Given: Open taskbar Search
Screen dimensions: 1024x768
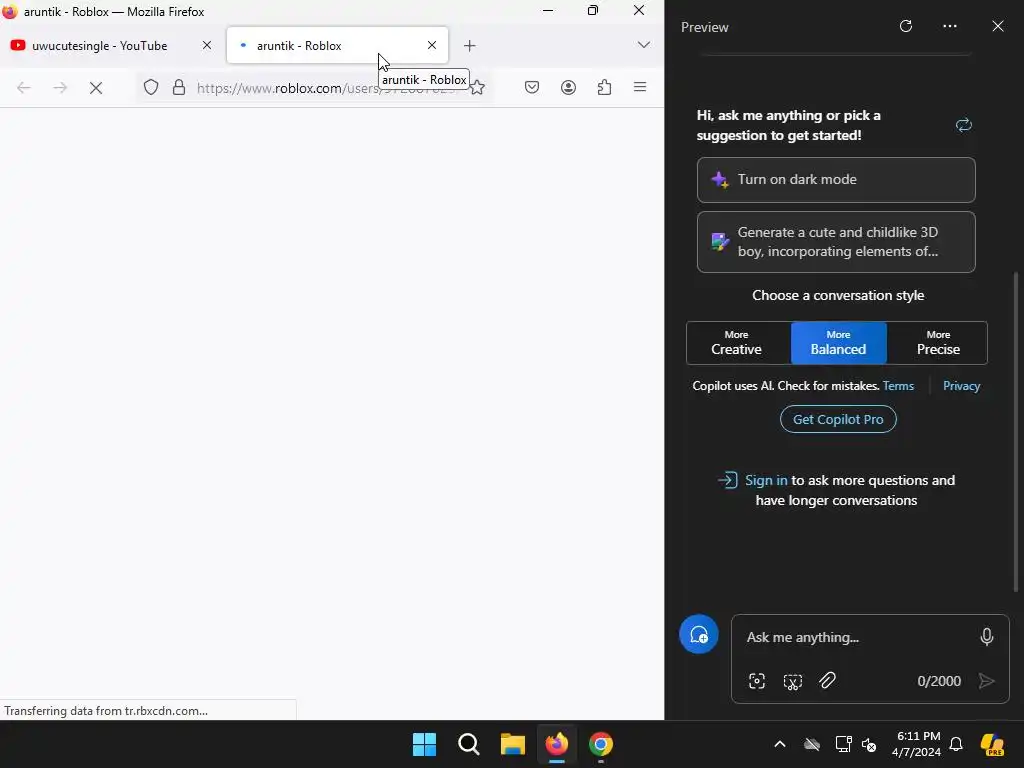Looking at the screenshot, I should [469, 744].
